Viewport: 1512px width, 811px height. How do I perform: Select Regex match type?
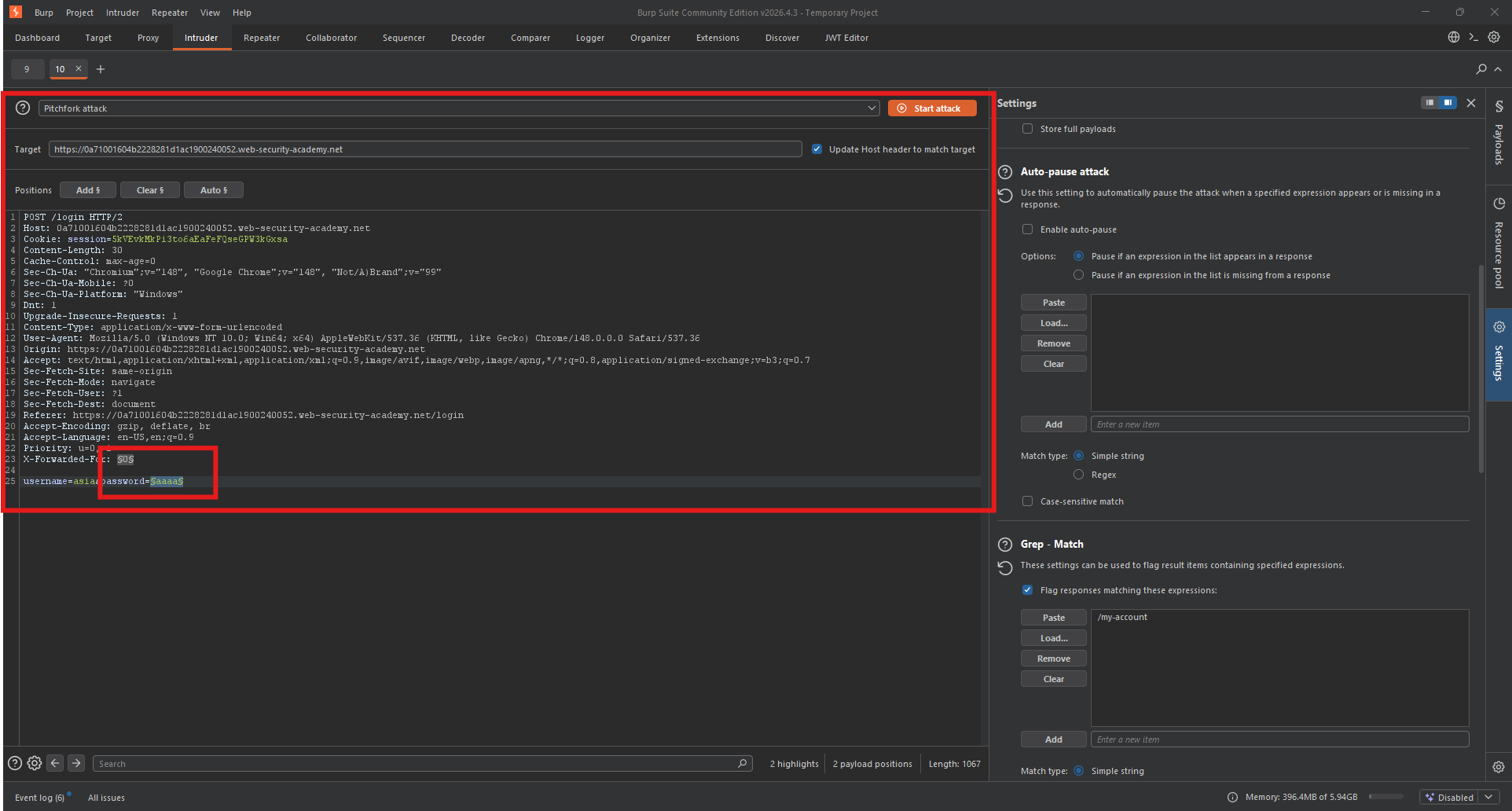[1079, 475]
